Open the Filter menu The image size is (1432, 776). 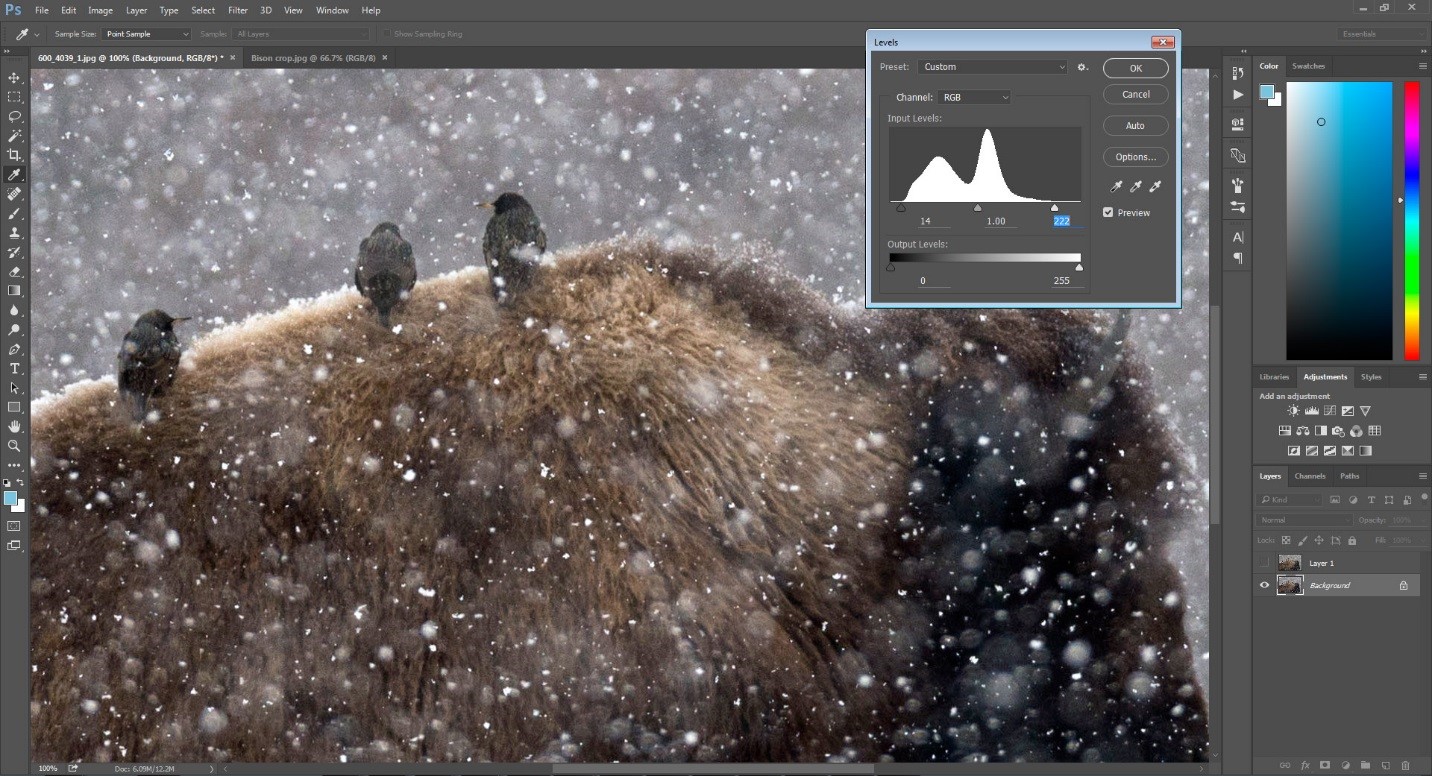(x=237, y=10)
